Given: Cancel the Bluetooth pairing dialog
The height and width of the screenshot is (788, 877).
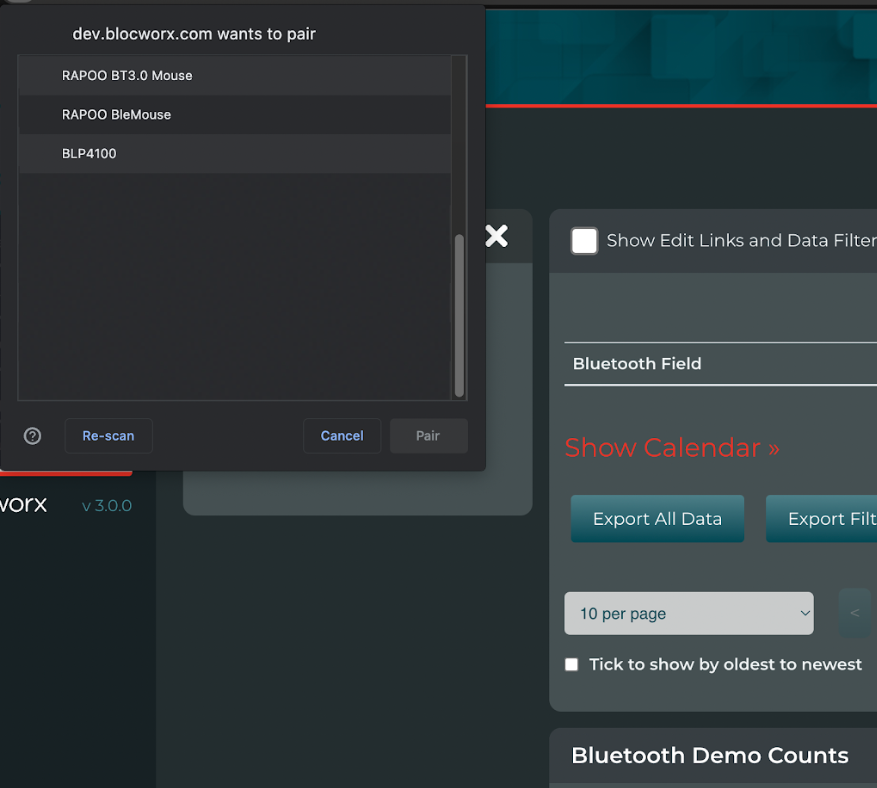Looking at the screenshot, I should pos(342,436).
